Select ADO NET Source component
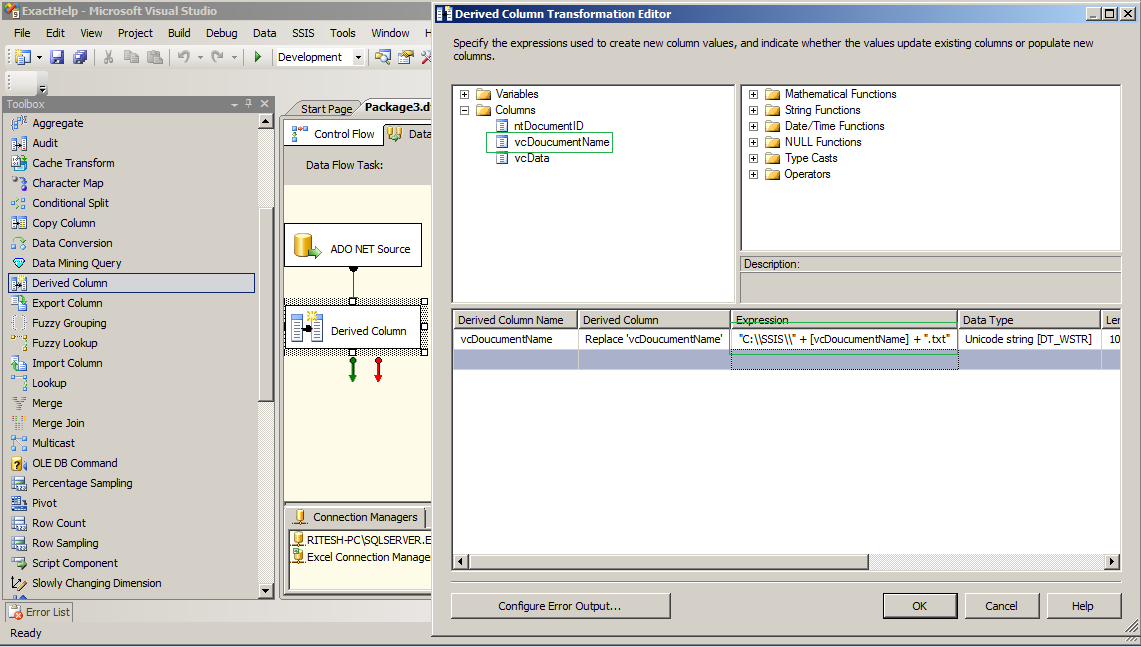The width and height of the screenshot is (1141, 647). coord(353,245)
